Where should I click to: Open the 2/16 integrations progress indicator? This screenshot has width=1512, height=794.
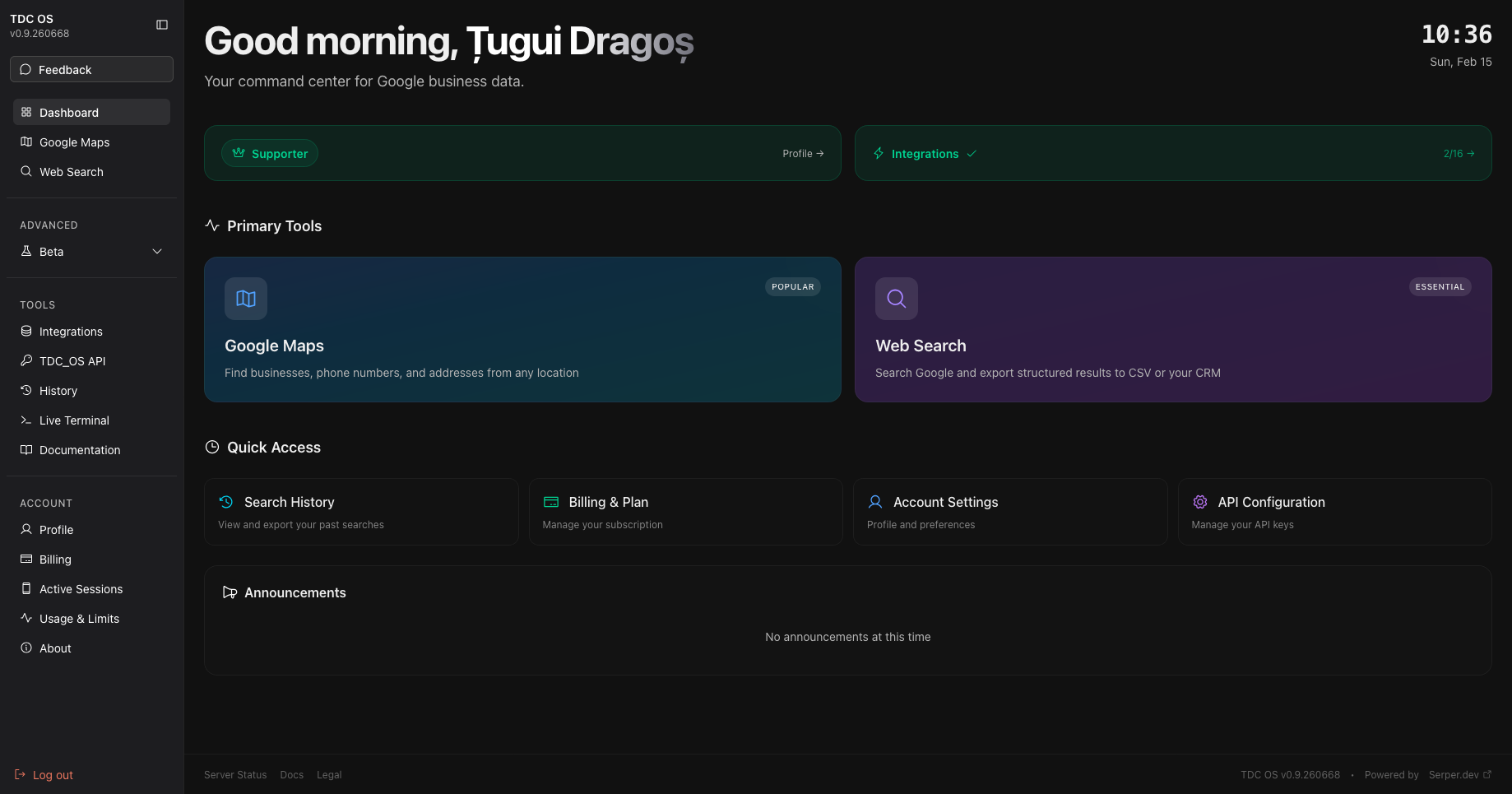(x=1459, y=153)
